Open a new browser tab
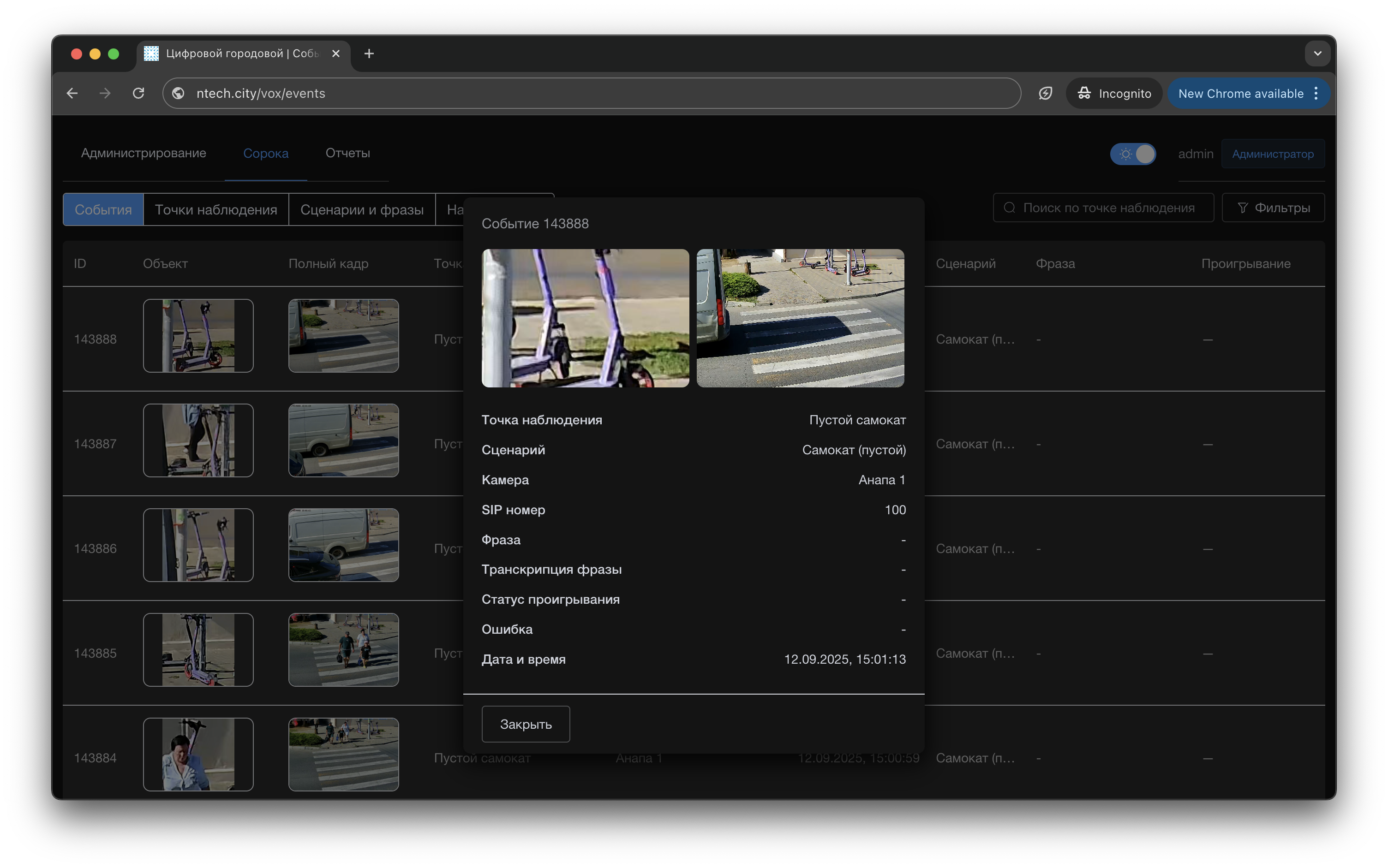This screenshot has width=1388, height=868. pos(369,54)
